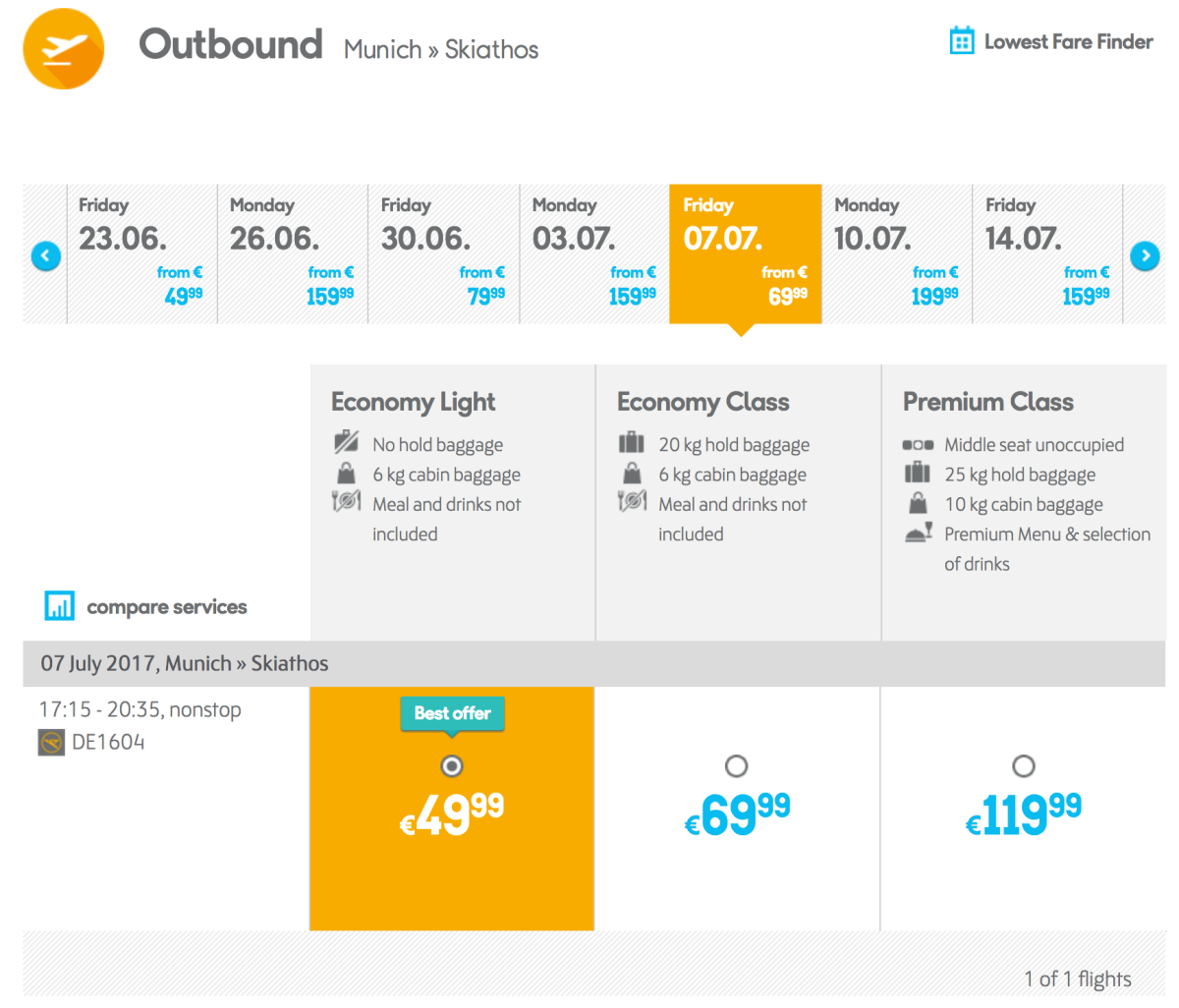Show later dates with the right arrow
This screenshot has height=1008, width=1179.
pos(1145,256)
